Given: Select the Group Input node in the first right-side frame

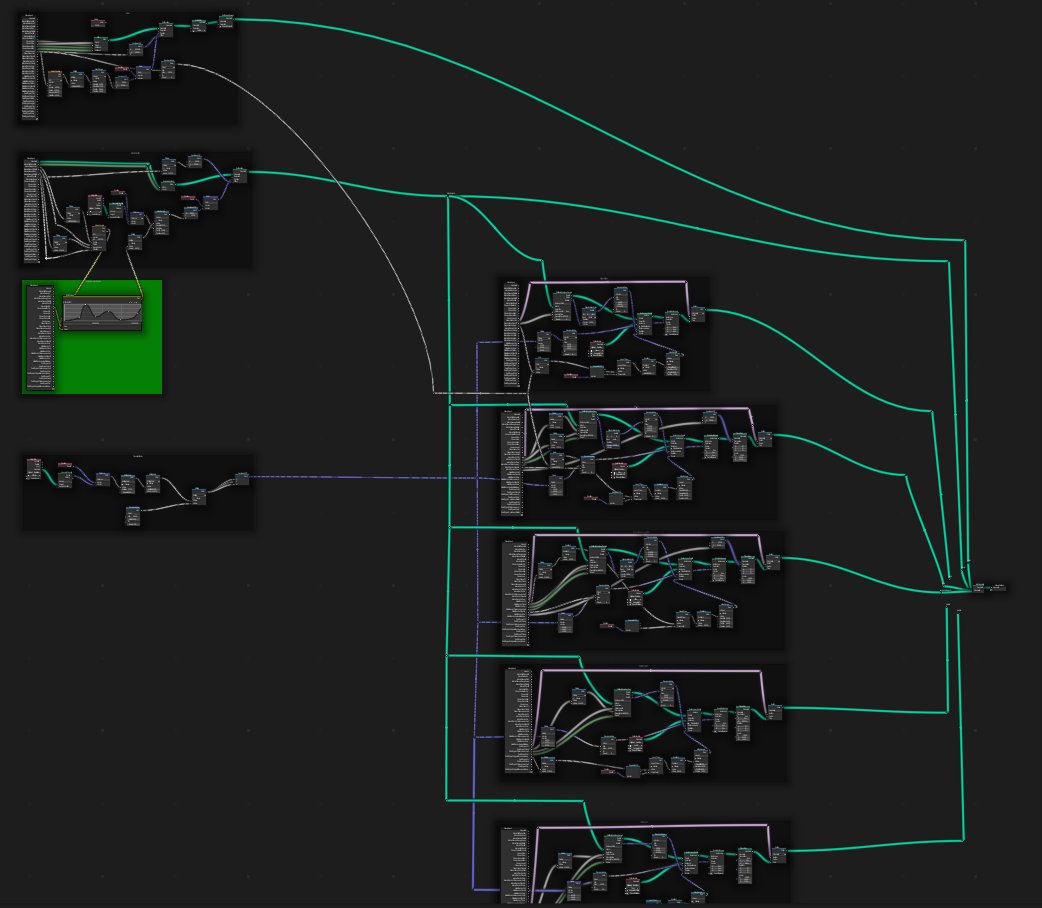Looking at the screenshot, I should coord(511,334).
